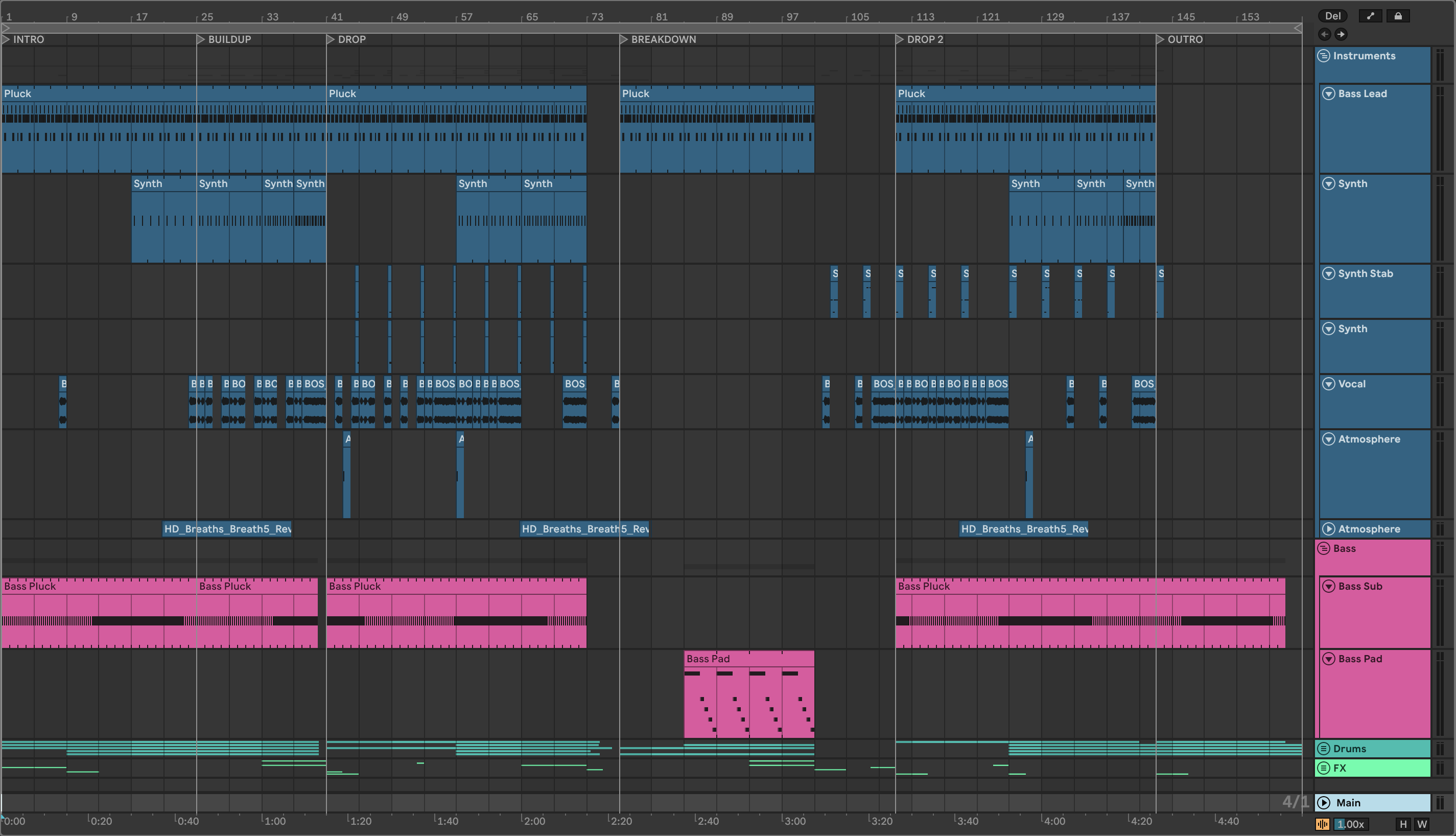Collapse the Bass Lead track
This screenshot has width=1456, height=836.
pos(1329,94)
